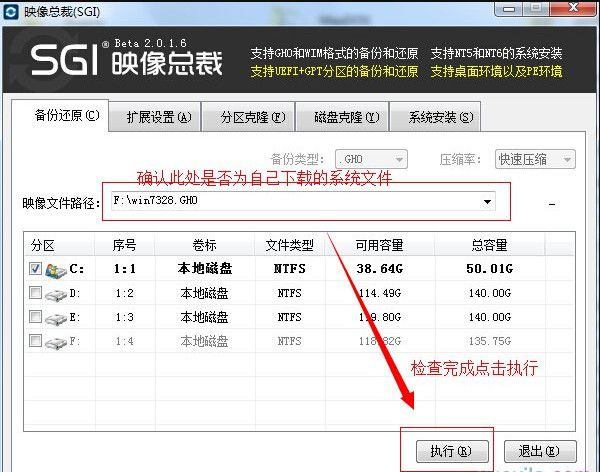Switch to the 备份还原(C) tab
600x472 pixels.
[x=60, y=115]
